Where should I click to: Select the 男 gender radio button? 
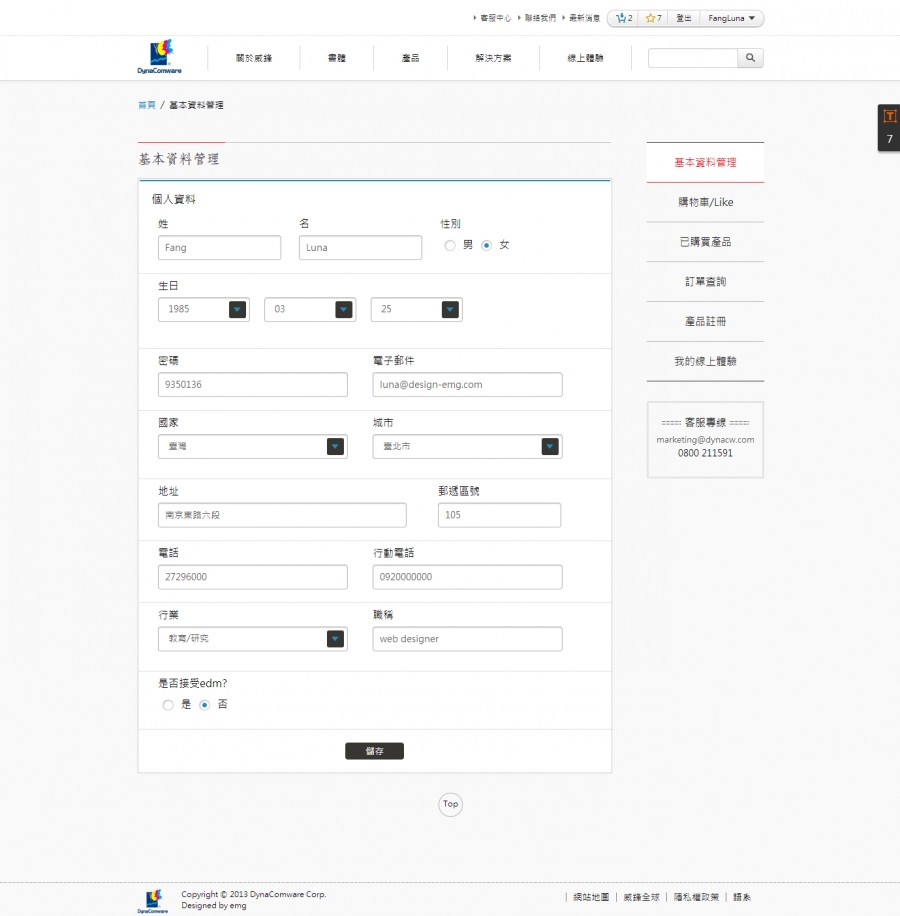pyautogui.click(x=450, y=245)
